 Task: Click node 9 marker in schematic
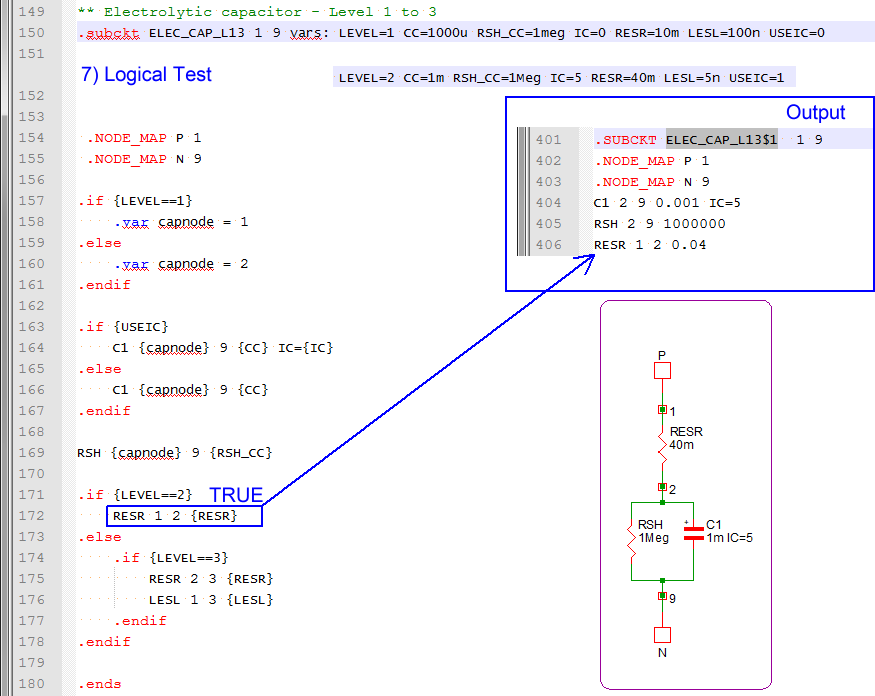[x=662, y=596]
